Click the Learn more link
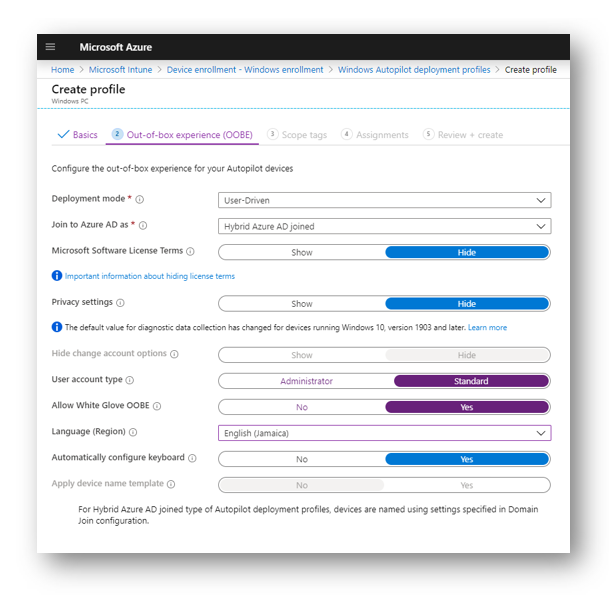The height and width of the screenshot is (602, 609). (487, 327)
